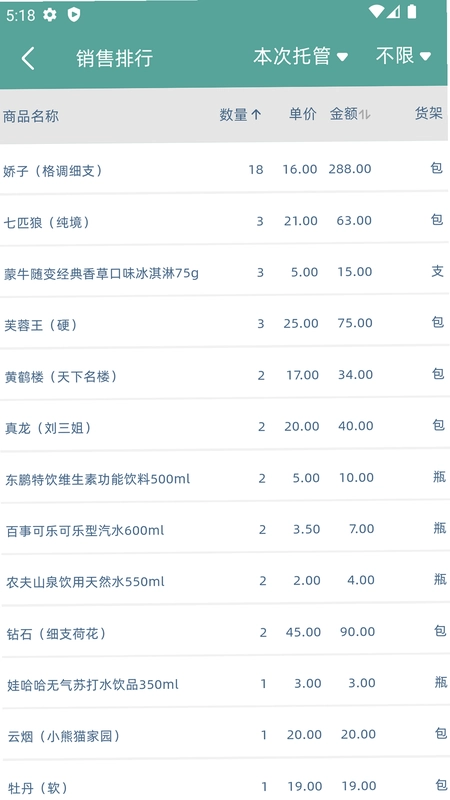Tap the 商品名称 column header
The width and height of the screenshot is (450, 800).
(31, 116)
